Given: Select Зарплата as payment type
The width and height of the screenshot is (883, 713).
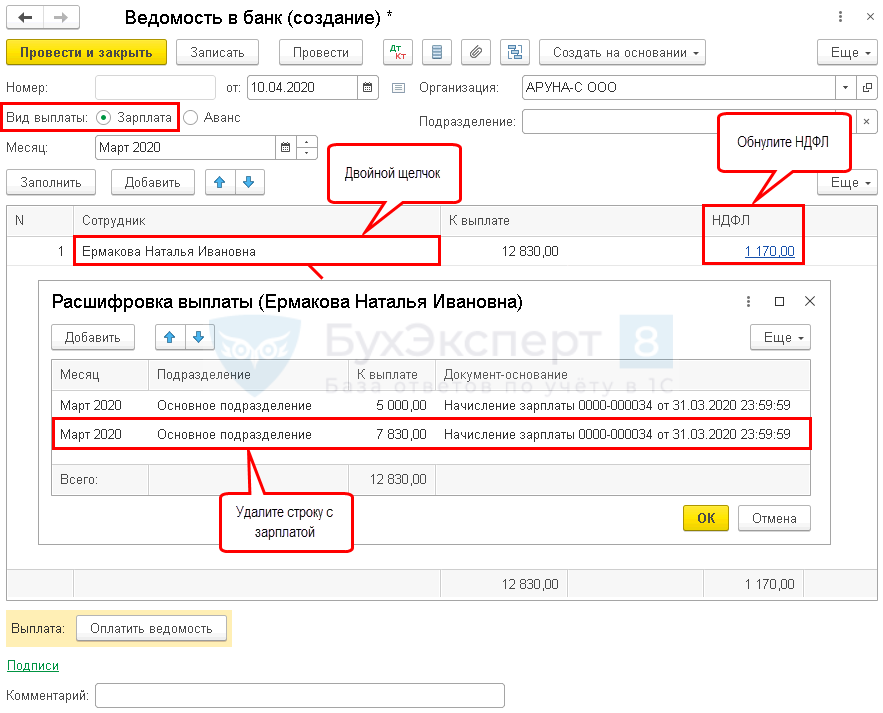Looking at the screenshot, I should [103, 117].
